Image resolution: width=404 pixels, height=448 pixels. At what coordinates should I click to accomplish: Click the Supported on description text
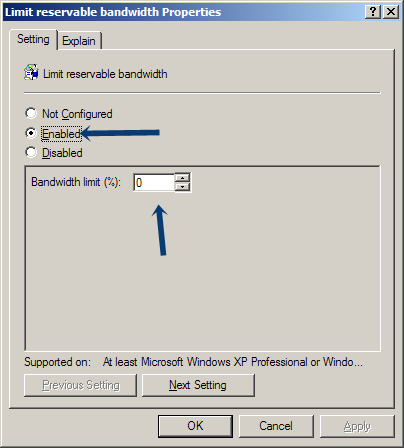233,362
